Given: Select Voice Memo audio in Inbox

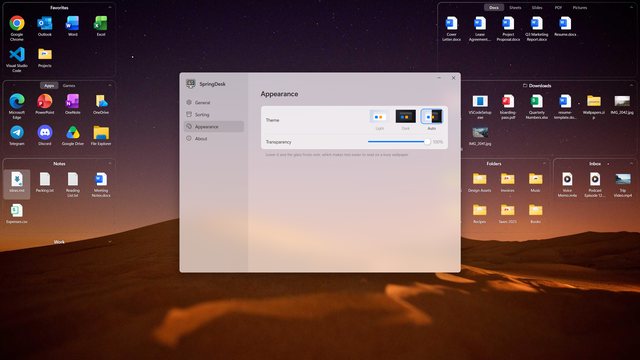Looking at the screenshot, I should [567, 184].
